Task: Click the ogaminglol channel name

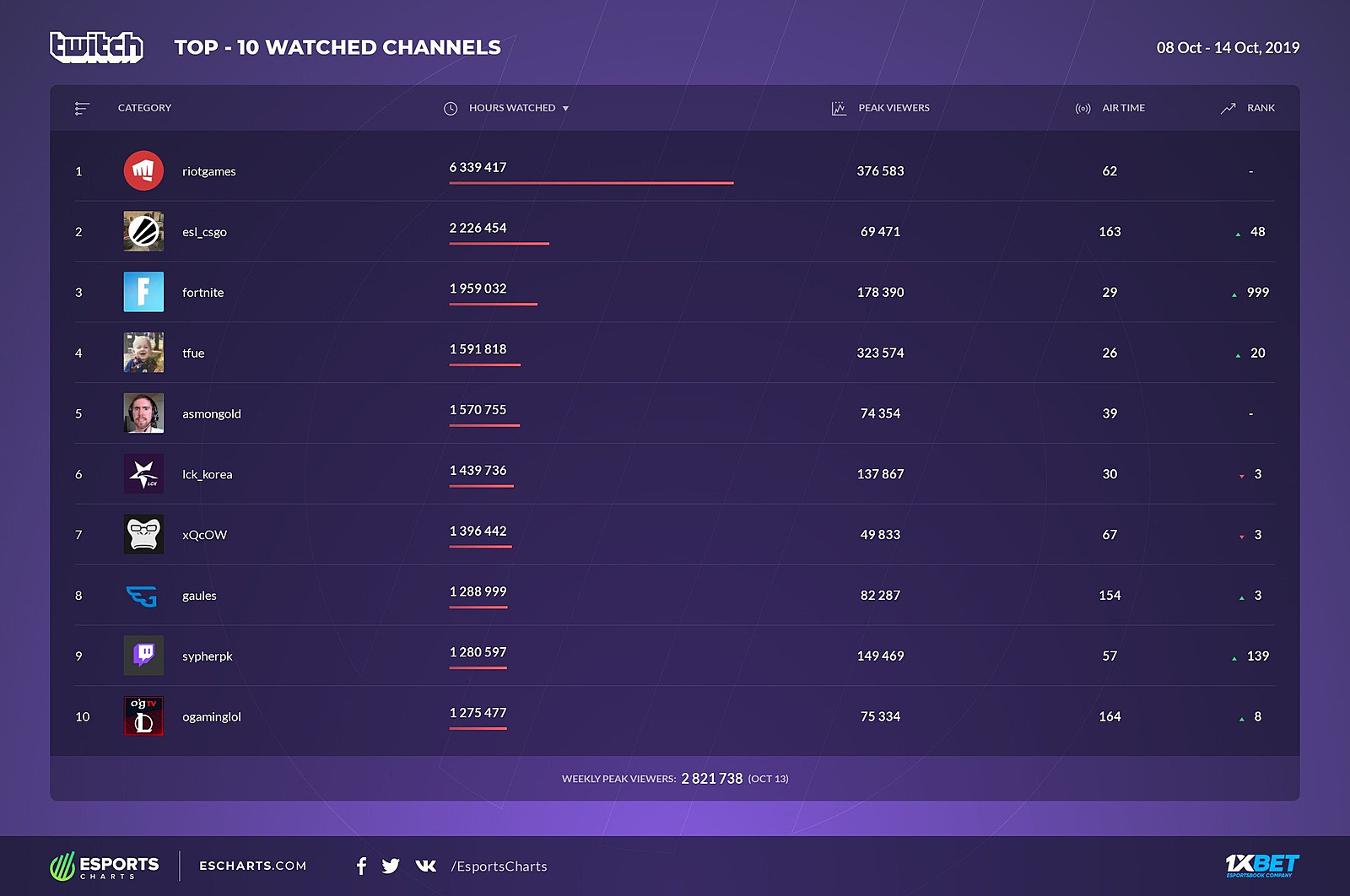Action: [212, 717]
